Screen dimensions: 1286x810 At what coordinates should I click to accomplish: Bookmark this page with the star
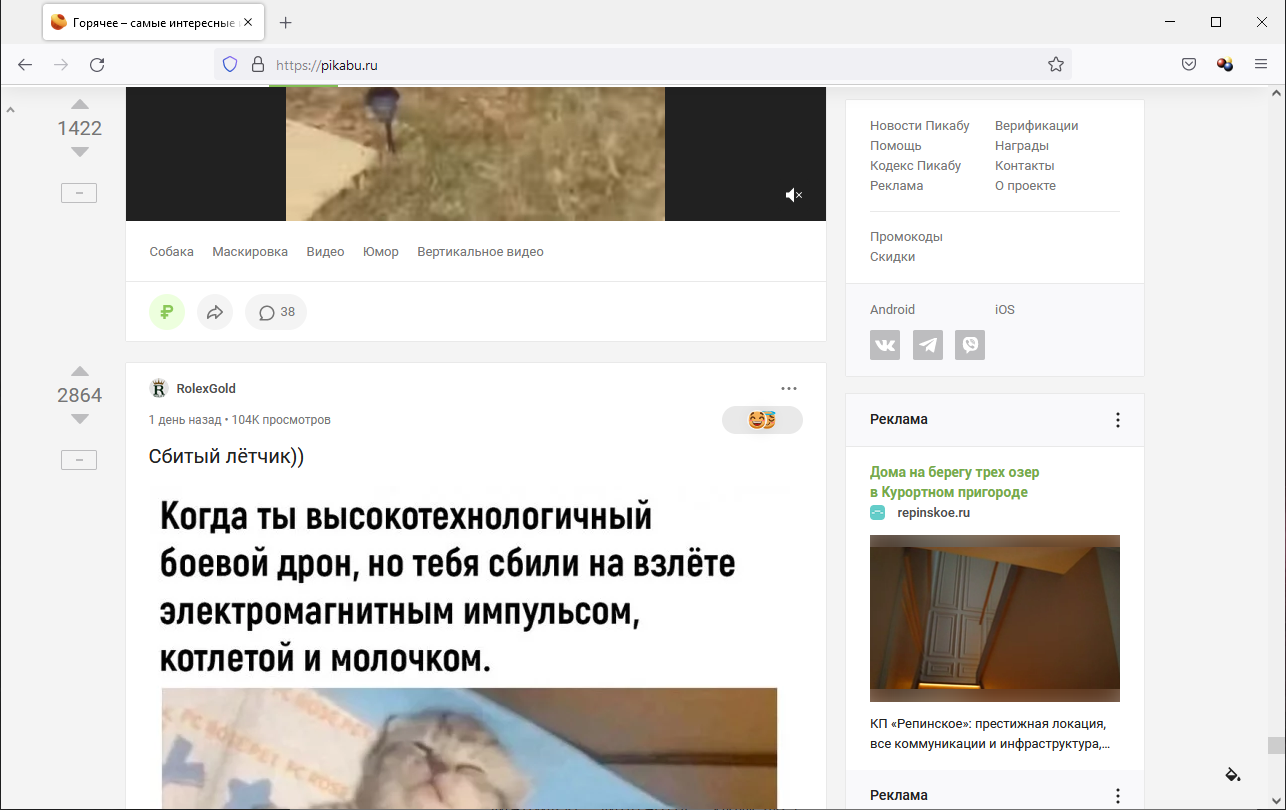point(1056,64)
